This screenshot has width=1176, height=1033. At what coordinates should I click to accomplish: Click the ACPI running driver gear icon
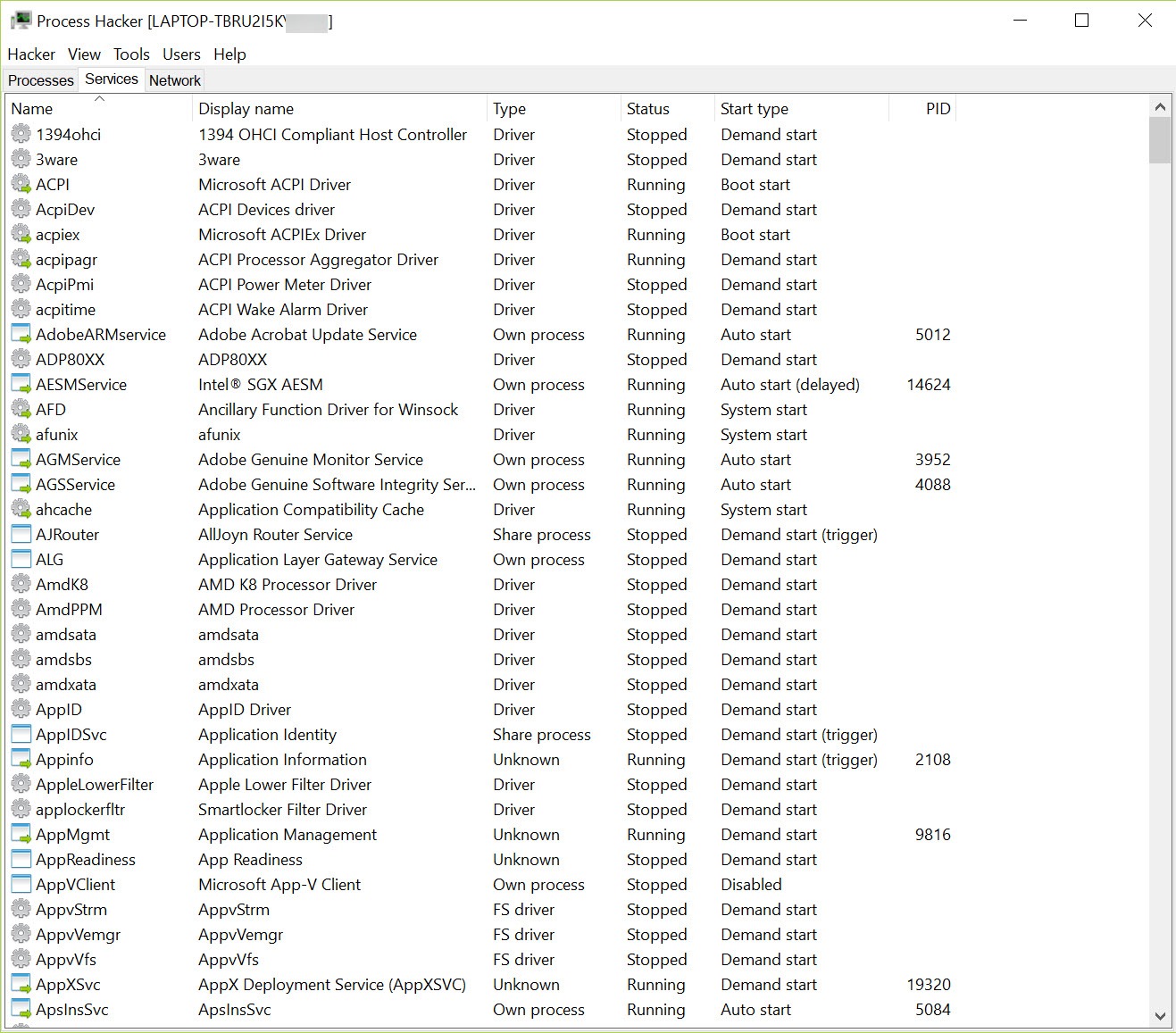pos(21,184)
